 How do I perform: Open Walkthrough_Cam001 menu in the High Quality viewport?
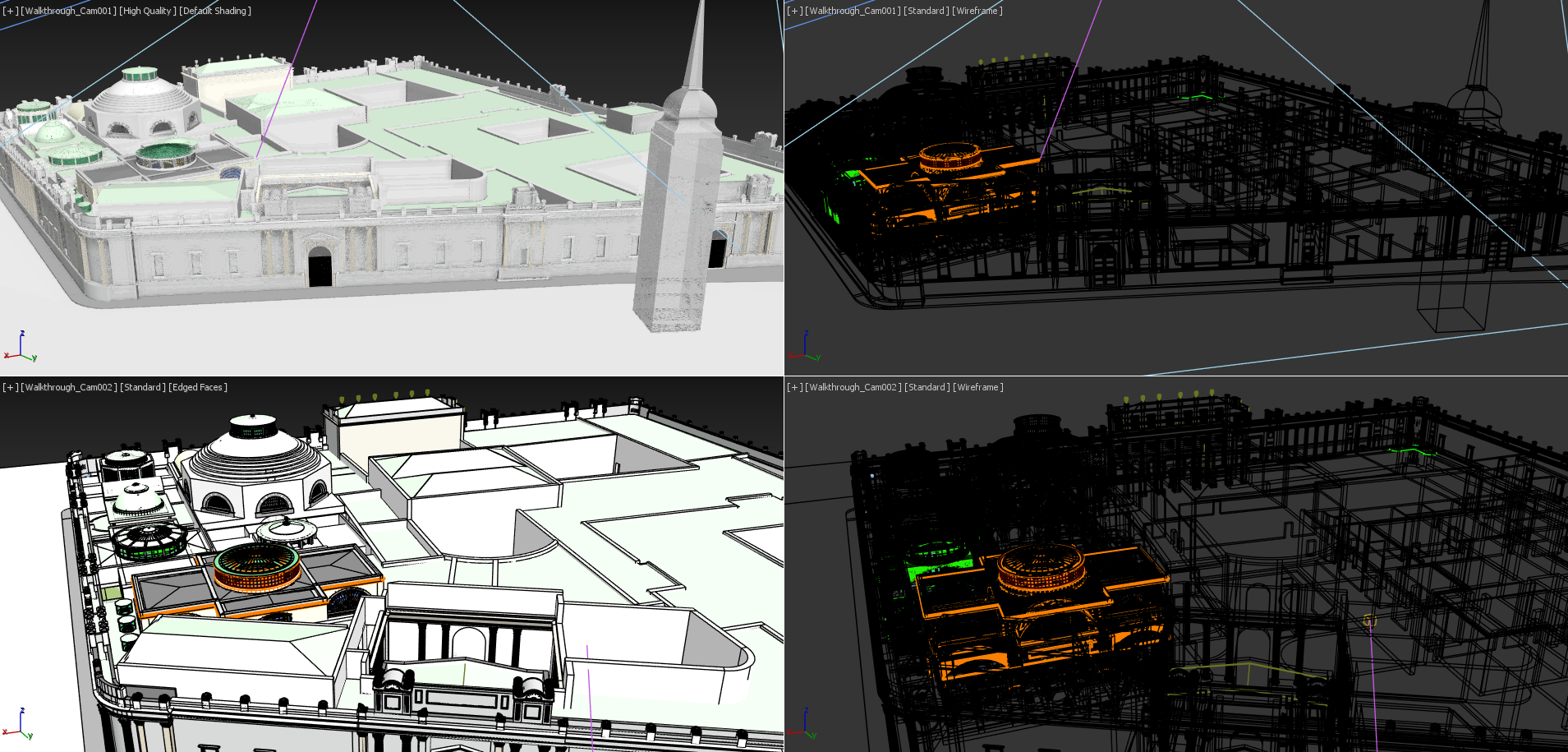click(x=69, y=11)
